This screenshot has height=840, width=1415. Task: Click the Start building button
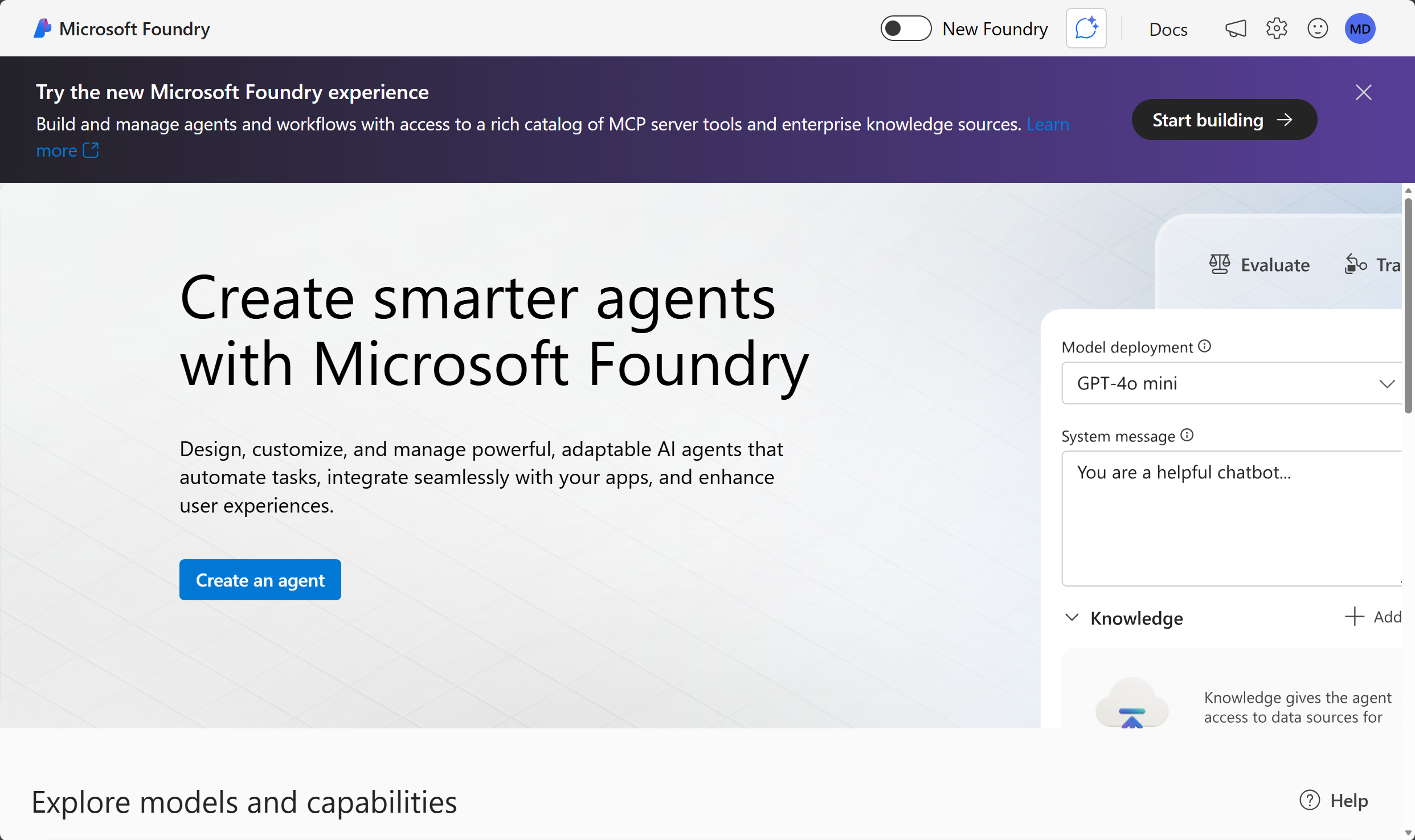pyautogui.click(x=1224, y=120)
